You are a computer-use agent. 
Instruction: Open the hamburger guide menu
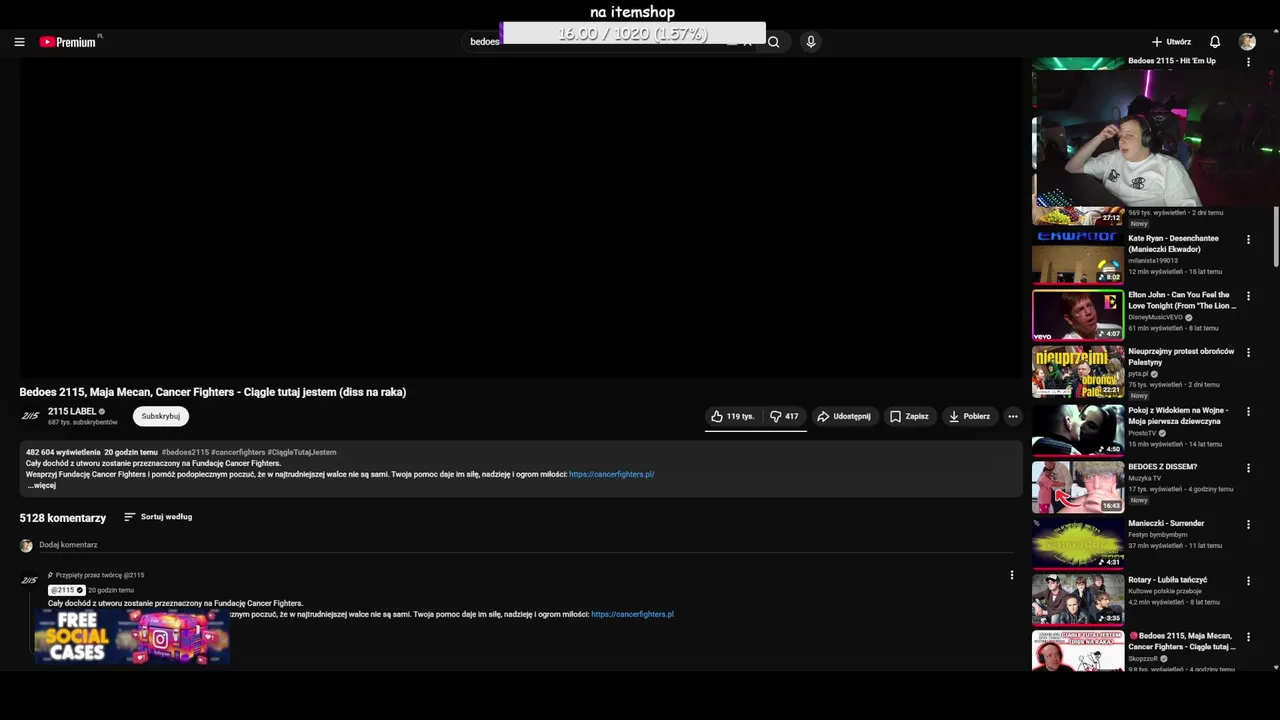(x=19, y=42)
